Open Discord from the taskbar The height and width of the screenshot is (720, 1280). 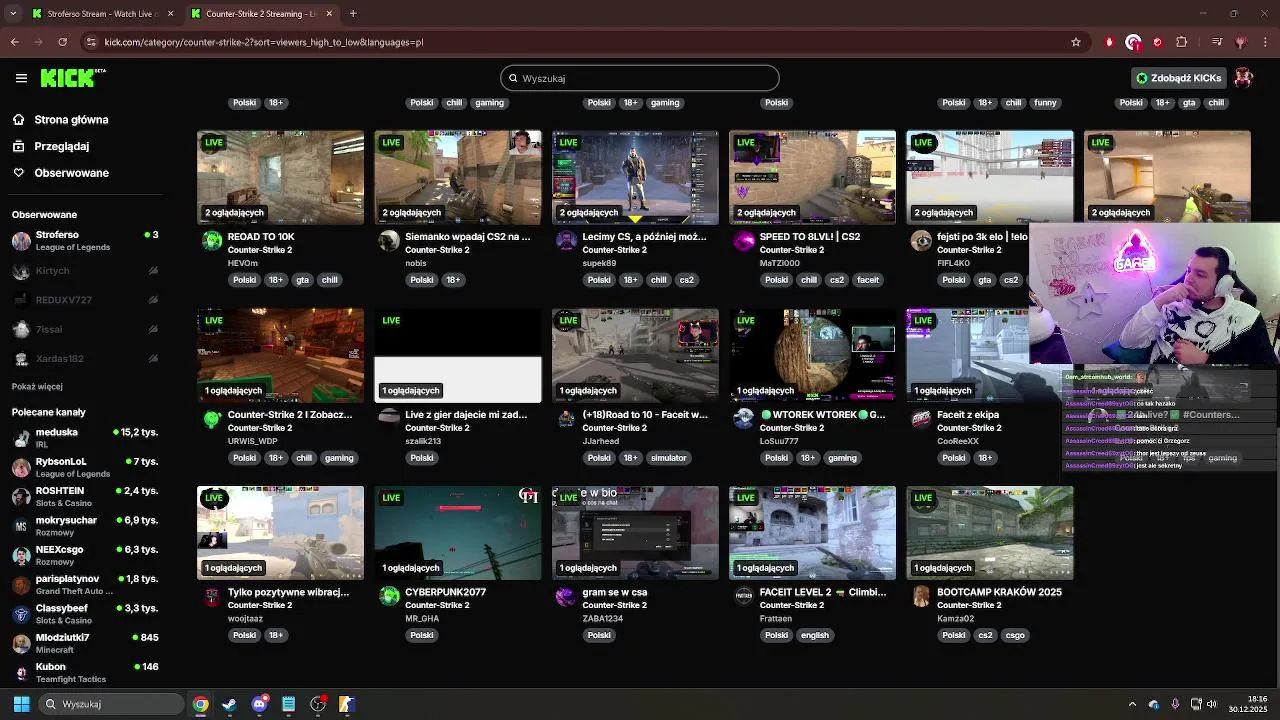(x=259, y=704)
